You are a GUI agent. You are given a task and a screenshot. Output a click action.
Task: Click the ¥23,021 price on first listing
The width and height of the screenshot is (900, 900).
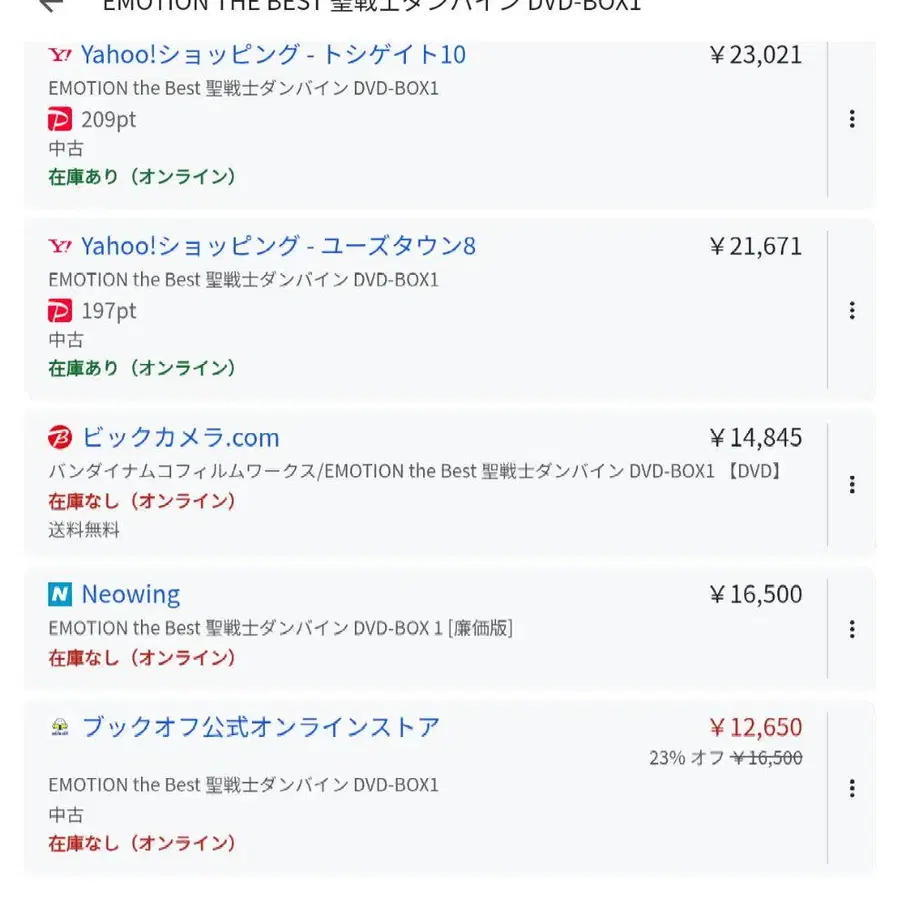756,54
